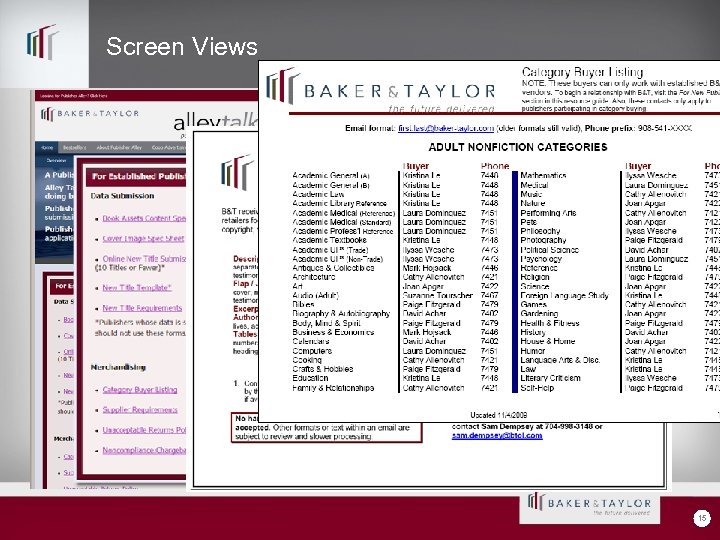Click the sam.dempsey@btol.com email link
This screenshot has width=720, height=540.
point(497,435)
